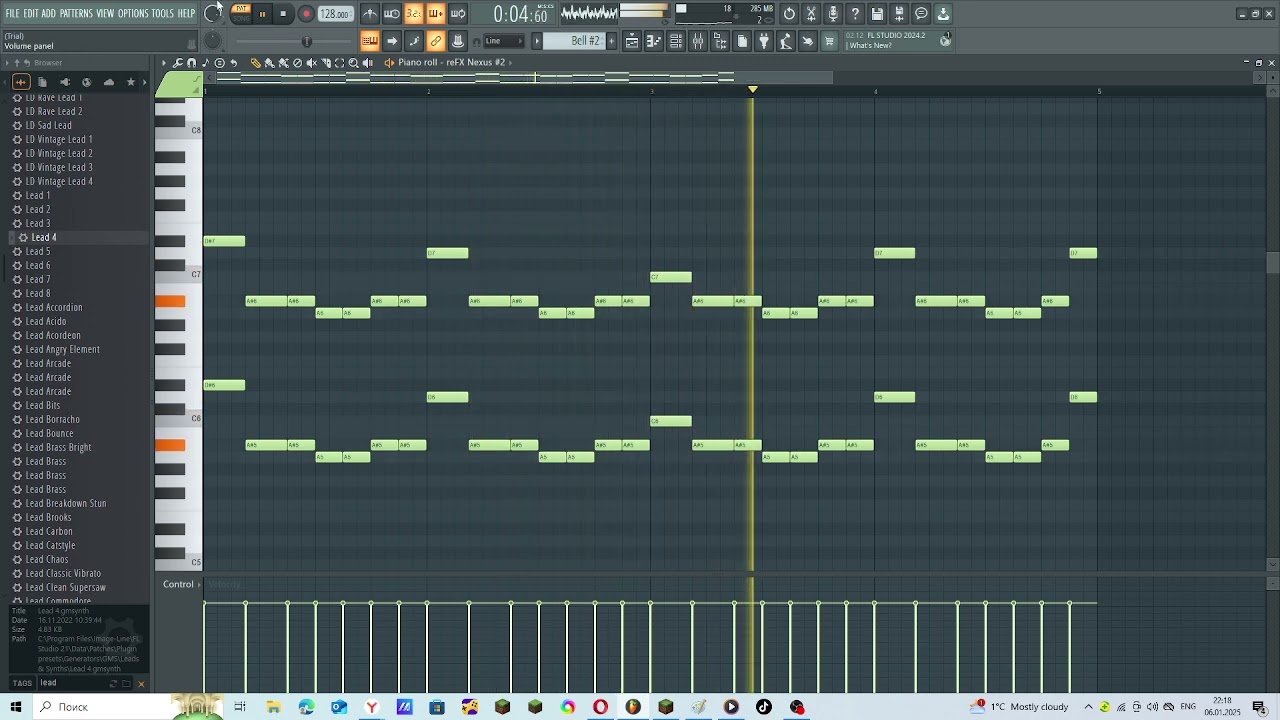
Task: Click the shopping cart icon
Action: (830, 41)
